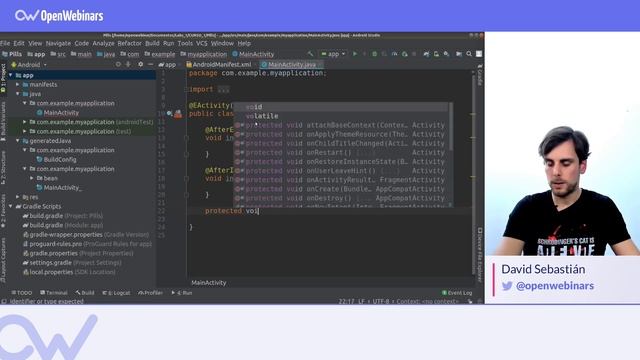Click the Debug app bug icon
Image resolution: width=640 pixels, height=360 pixels.
tap(374, 54)
